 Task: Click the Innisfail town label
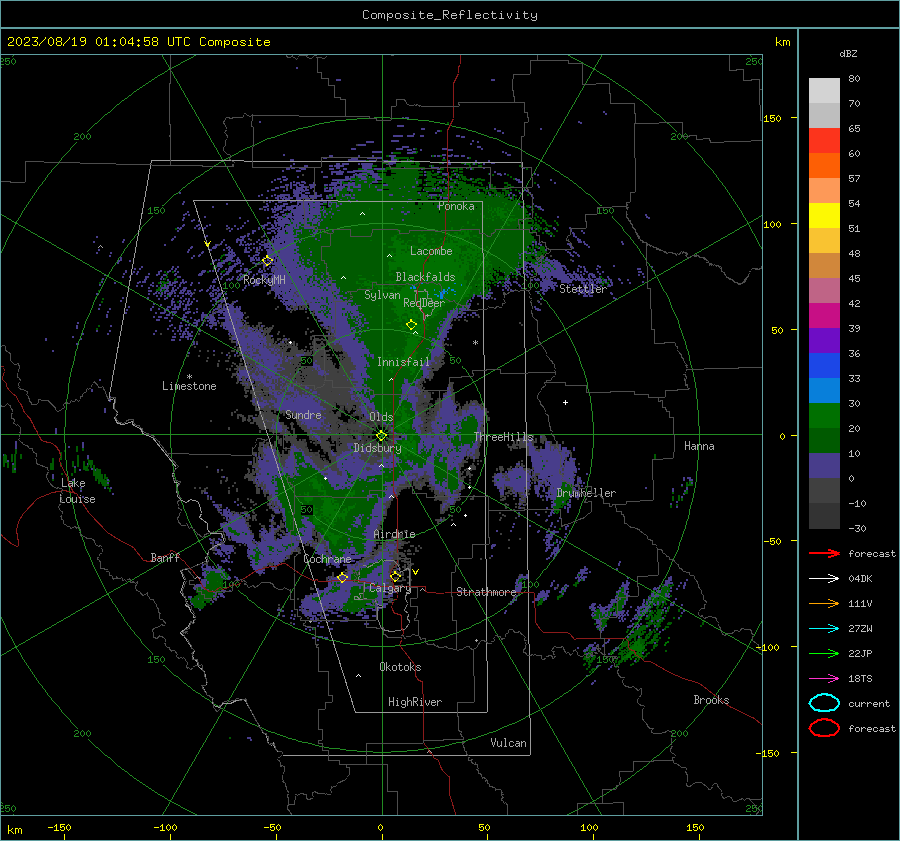click(x=403, y=362)
